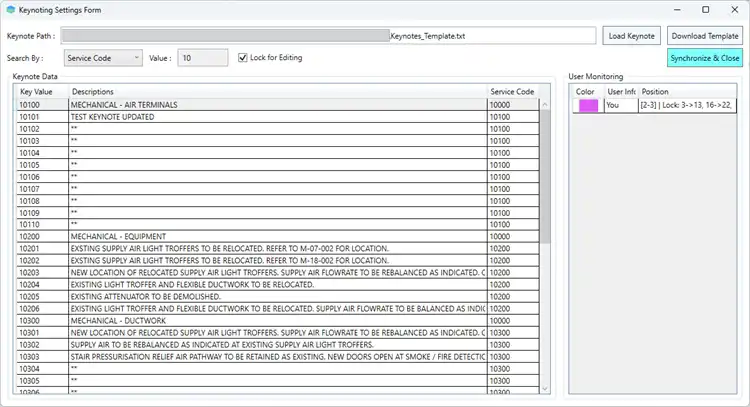The image size is (750, 407).
Task: Click User Info column header
Action: [x=621, y=91]
